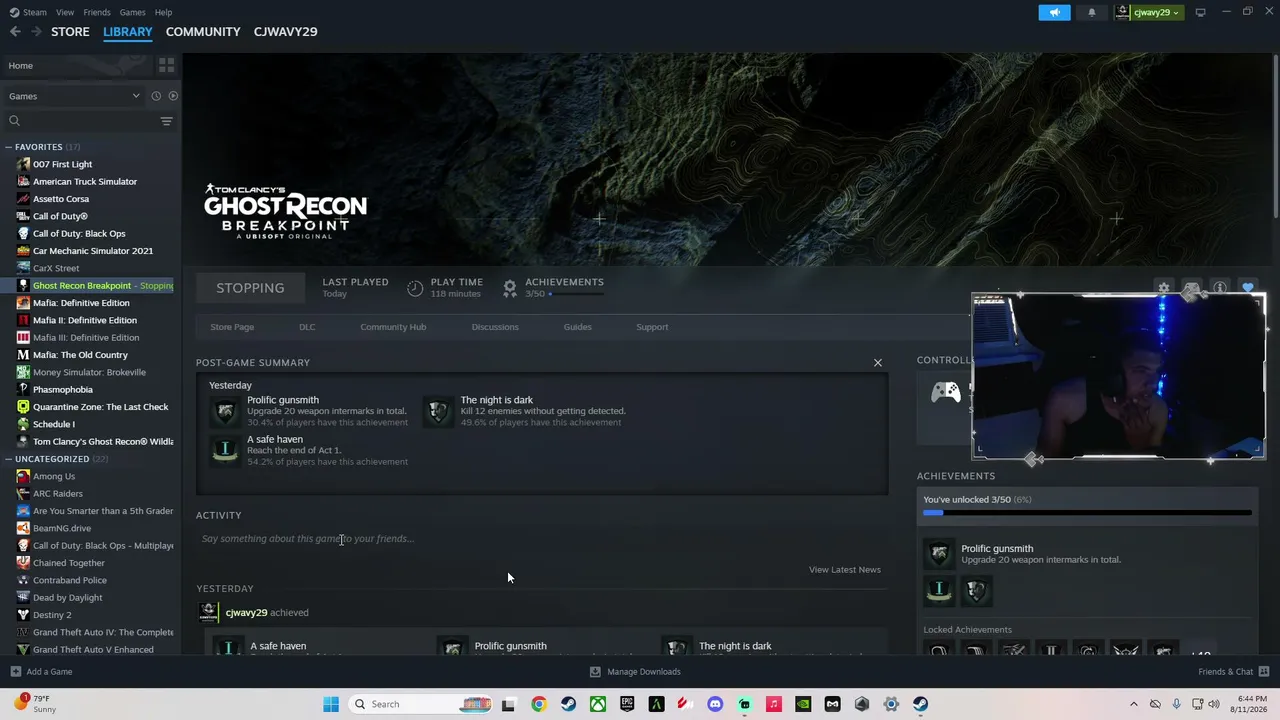Open the Games filter dropdown

click(x=74, y=96)
